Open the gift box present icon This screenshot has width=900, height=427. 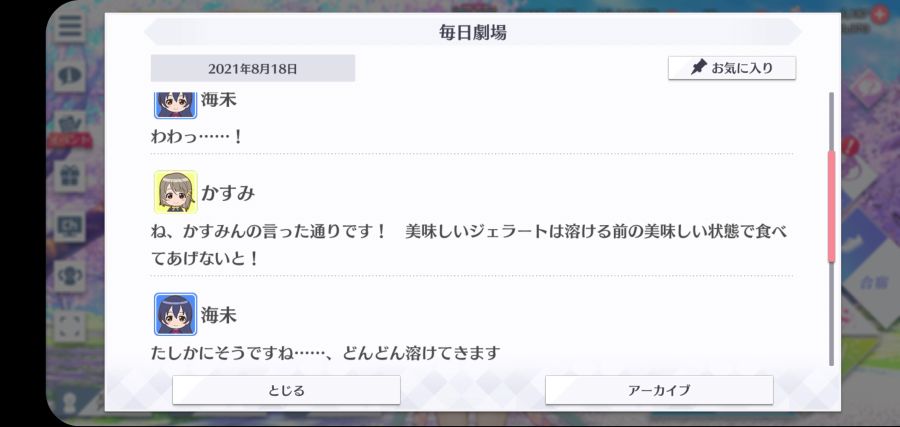[70, 175]
